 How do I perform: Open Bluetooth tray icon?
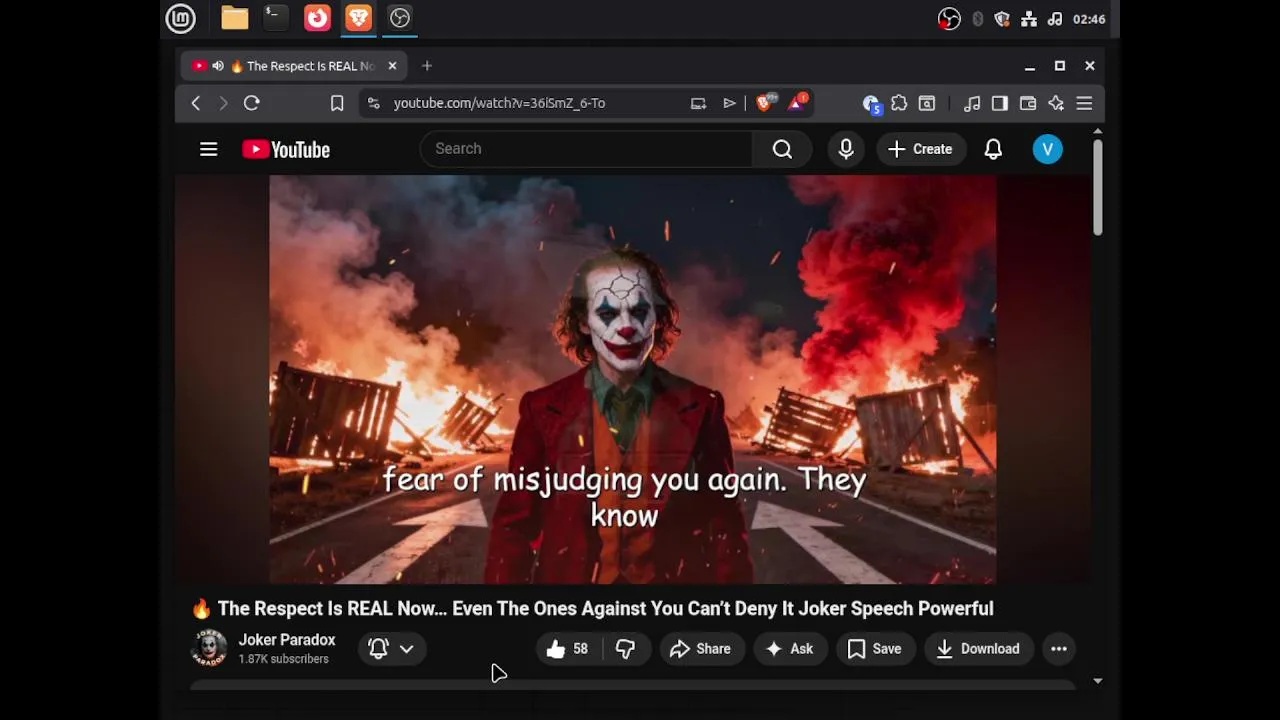978,19
